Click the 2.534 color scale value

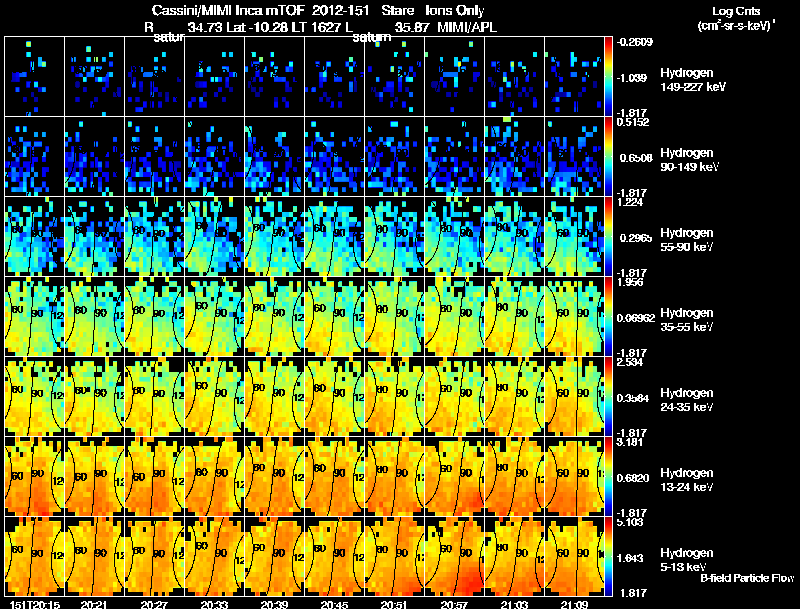point(630,362)
